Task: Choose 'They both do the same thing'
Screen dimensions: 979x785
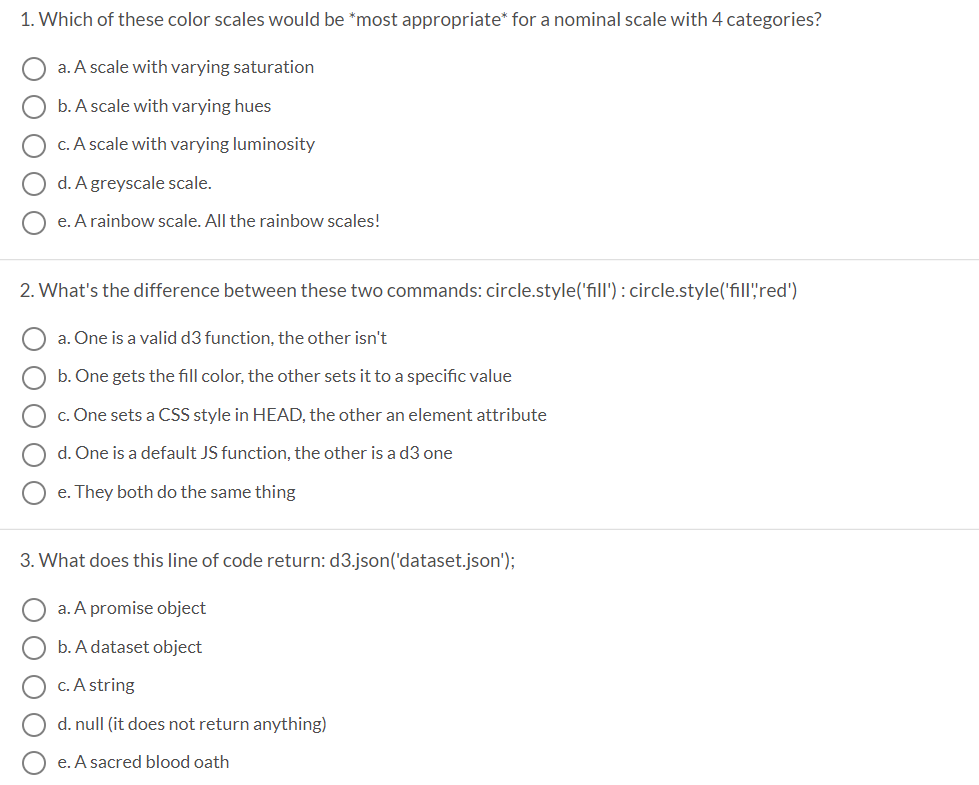Action: [x=34, y=493]
